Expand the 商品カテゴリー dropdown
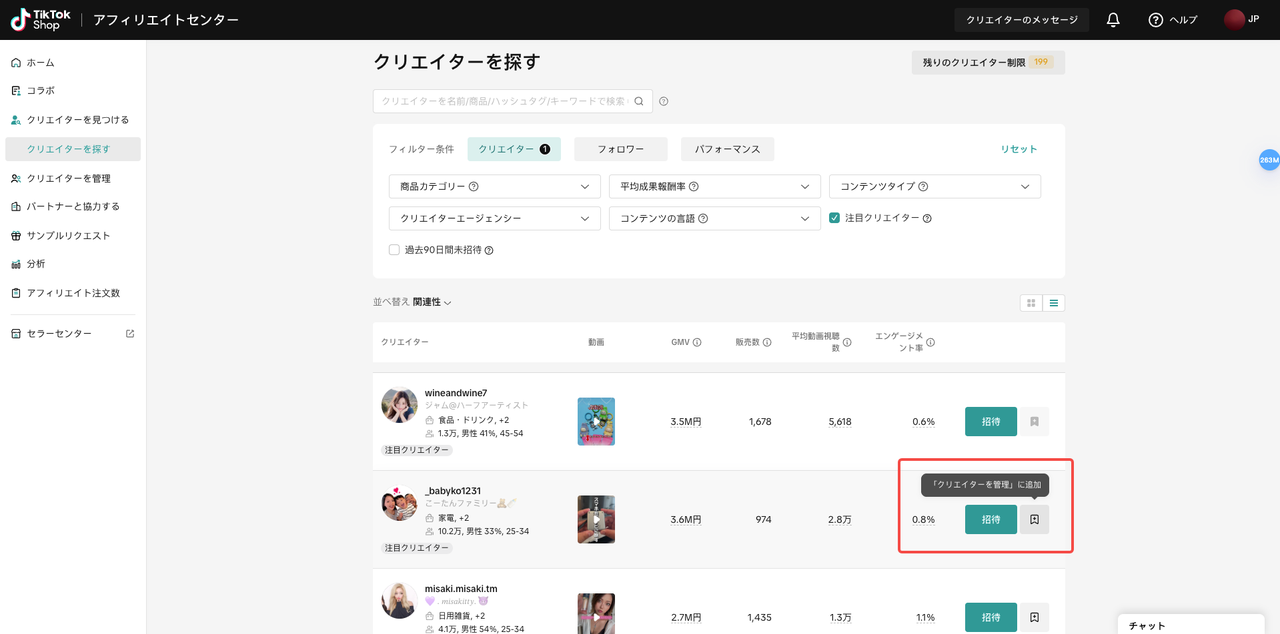 (494, 186)
